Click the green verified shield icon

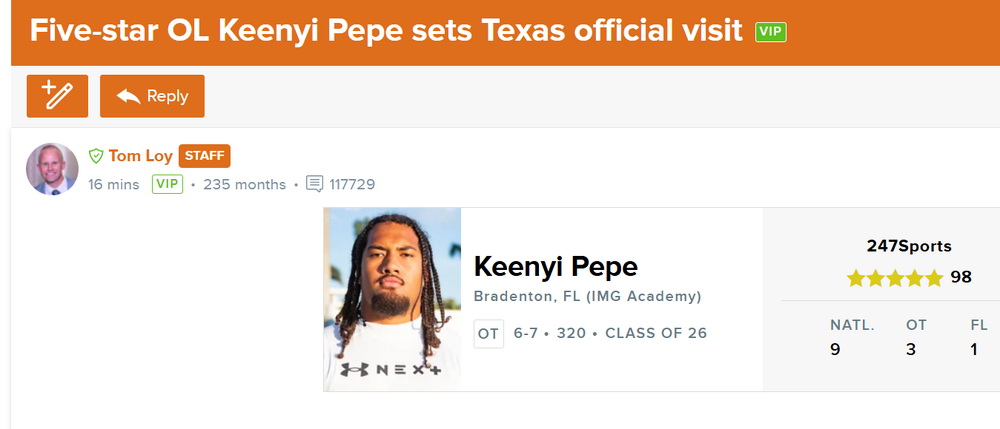coord(96,156)
